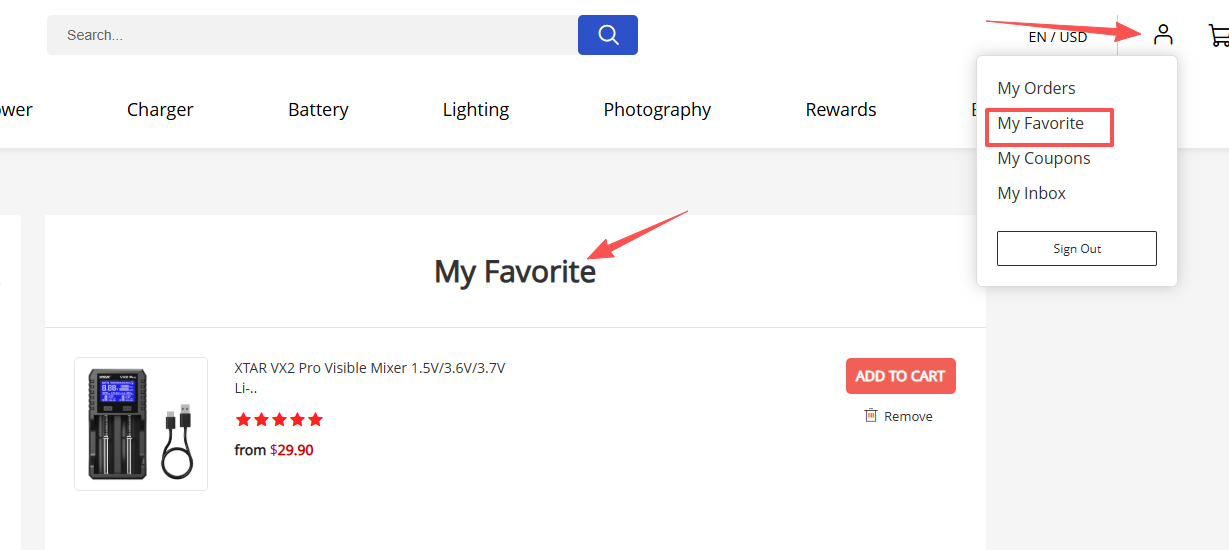
Task: Open My Coupons from account menu
Action: (1043, 158)
